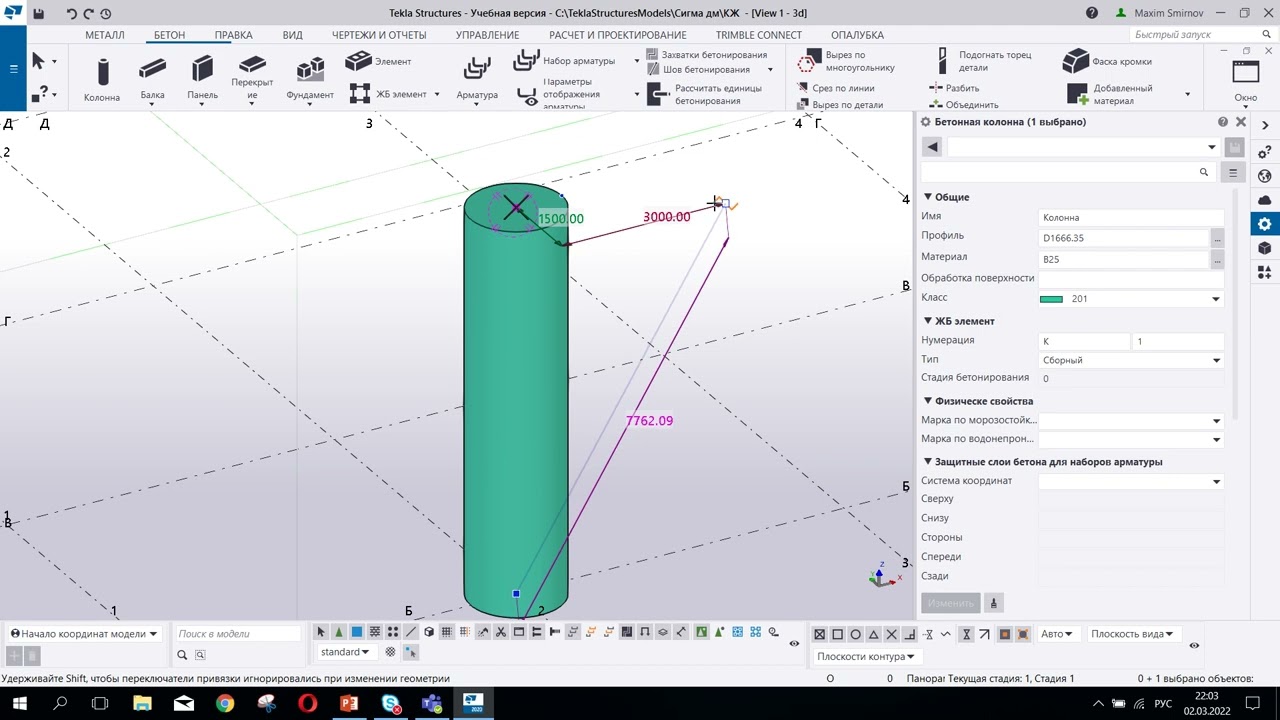This screenshot has width=1280, height=720.
Task: Open the help question mark in title bar
Action: (1092, 13)
